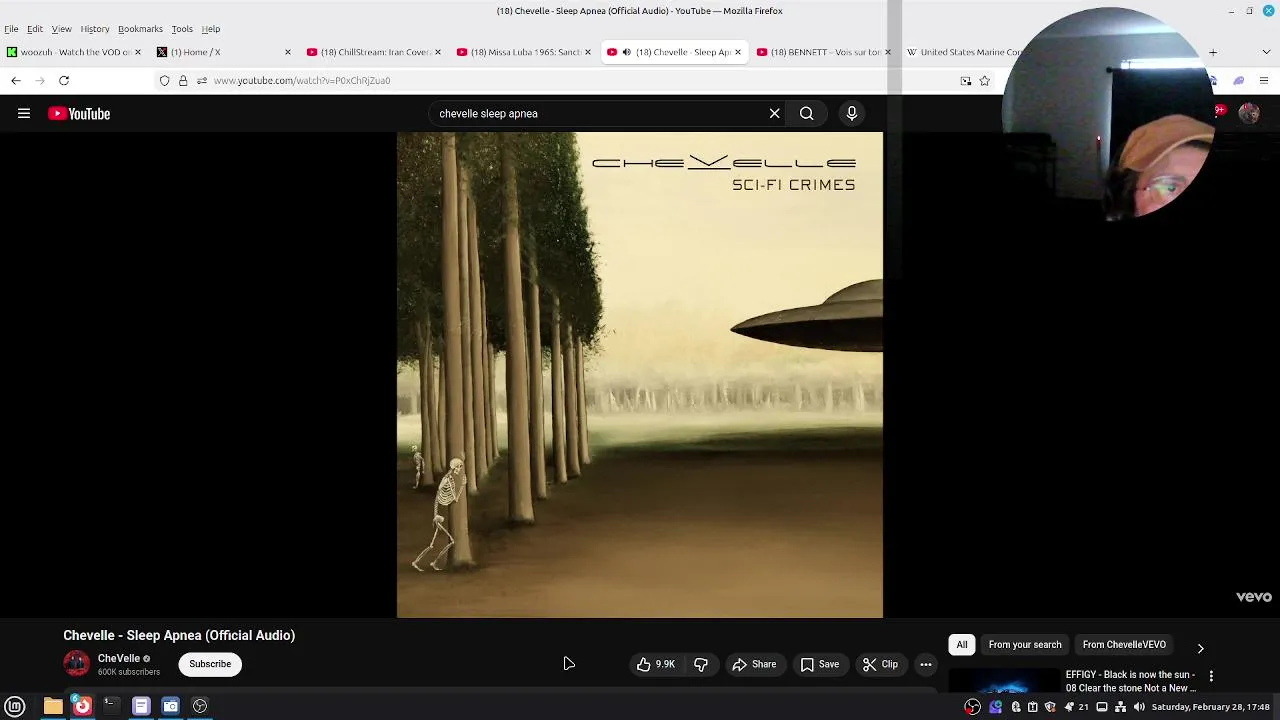Open file manager folder in taskbar
This screenshot has width=1280, height=720.
[53, 706]
